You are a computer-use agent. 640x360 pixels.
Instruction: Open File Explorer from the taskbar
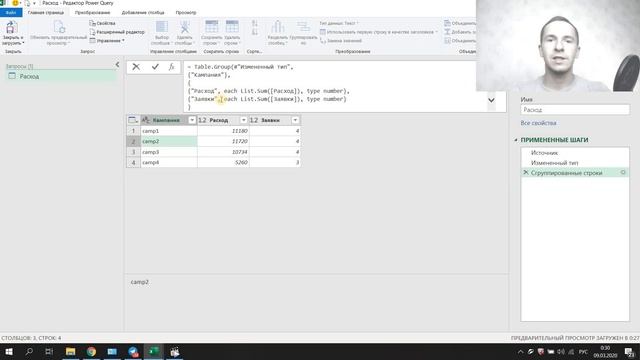click(71, 351)
